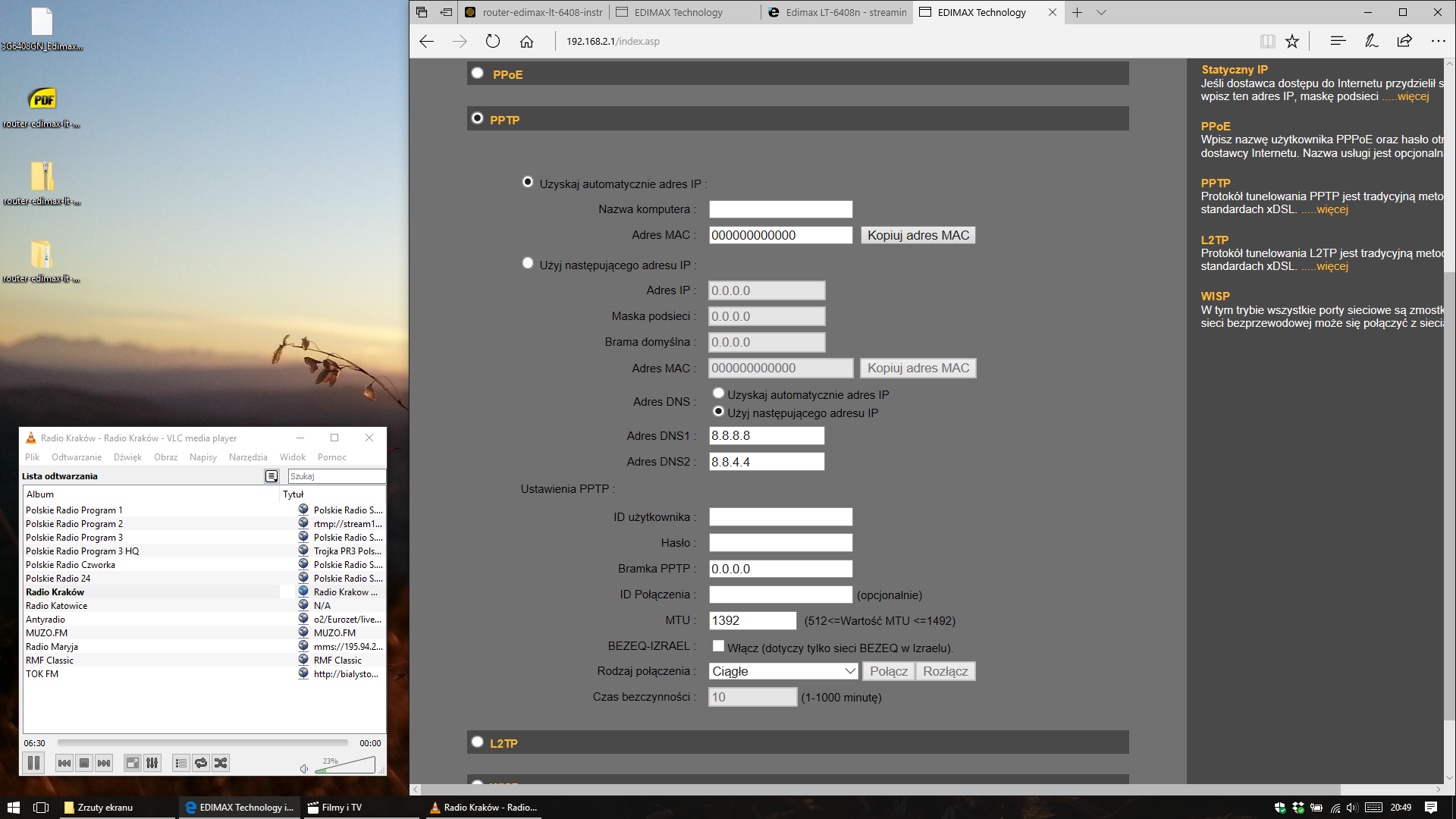
Task: Go to Edge home page
Action: (526, 41)
